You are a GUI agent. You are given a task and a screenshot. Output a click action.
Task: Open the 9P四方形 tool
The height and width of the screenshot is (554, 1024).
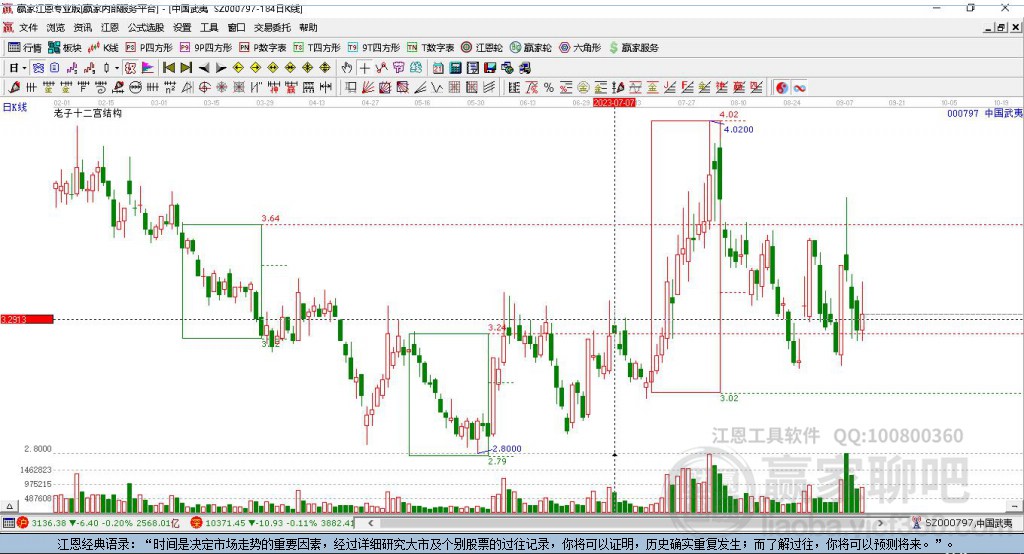click(206, 47)
